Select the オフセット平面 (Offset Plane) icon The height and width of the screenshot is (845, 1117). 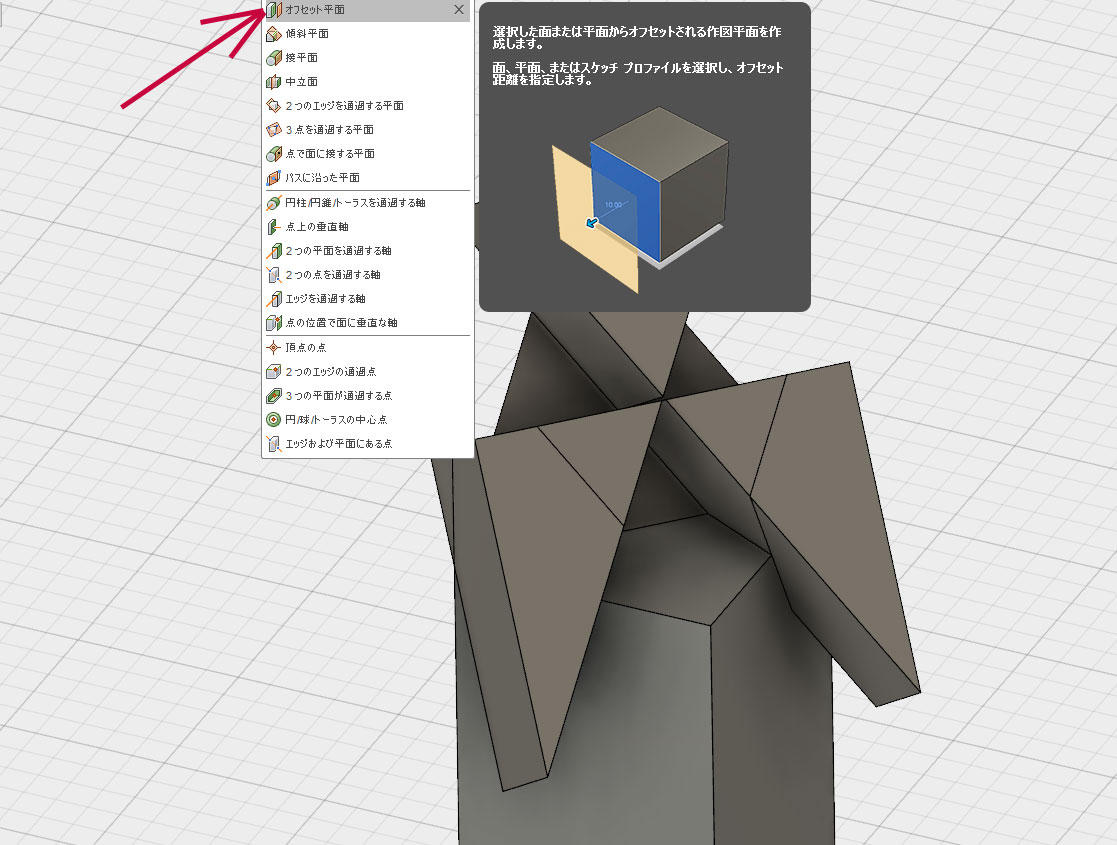274,10
